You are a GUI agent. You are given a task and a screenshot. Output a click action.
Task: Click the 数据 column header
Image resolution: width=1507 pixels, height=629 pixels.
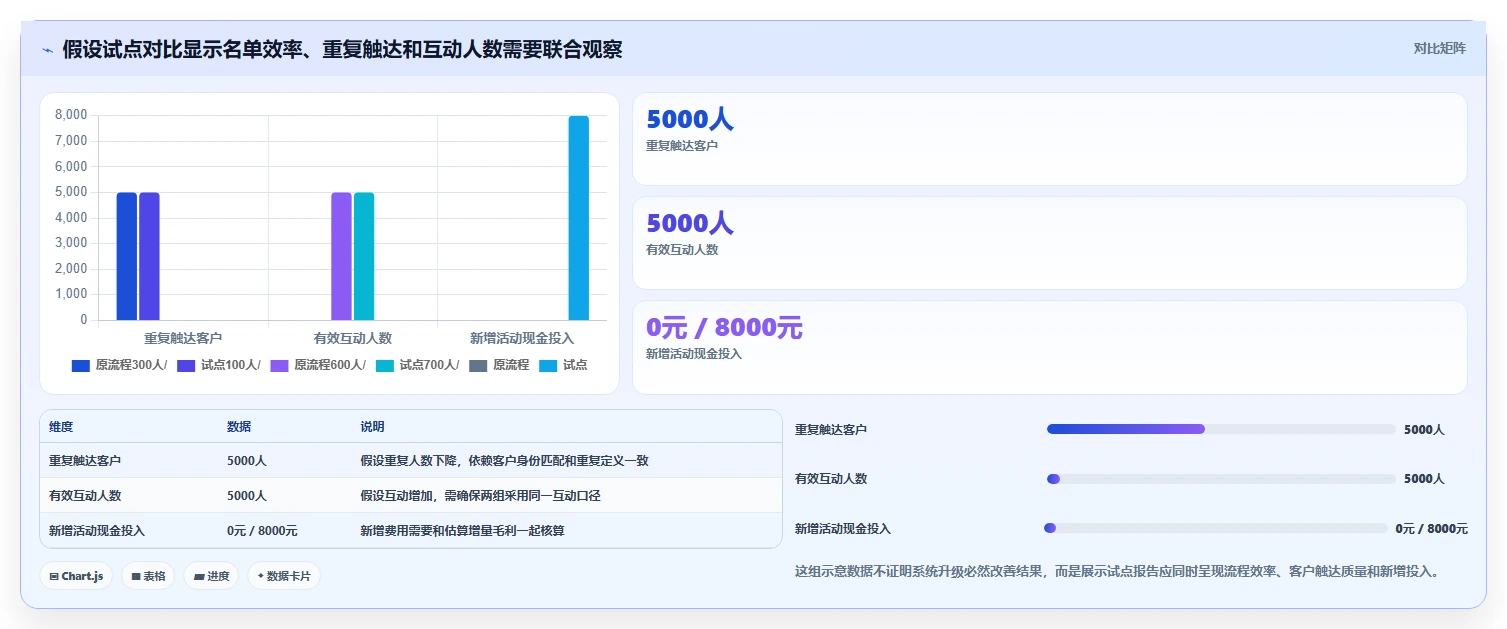[x=239, y=427]
